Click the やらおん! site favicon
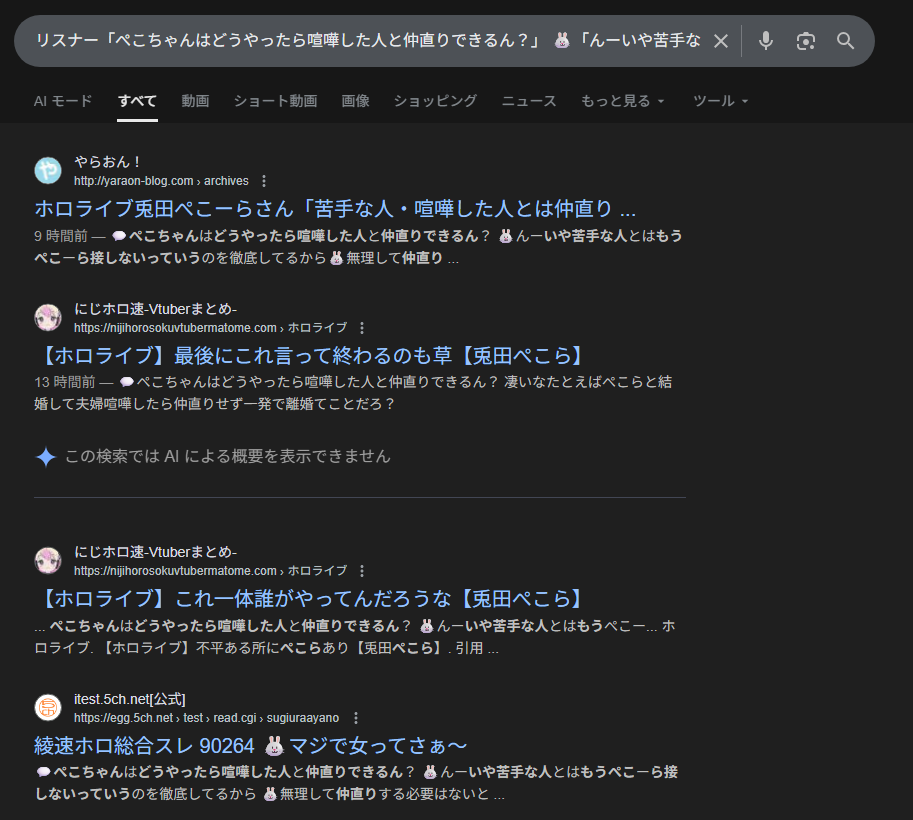 pos(48,171)
